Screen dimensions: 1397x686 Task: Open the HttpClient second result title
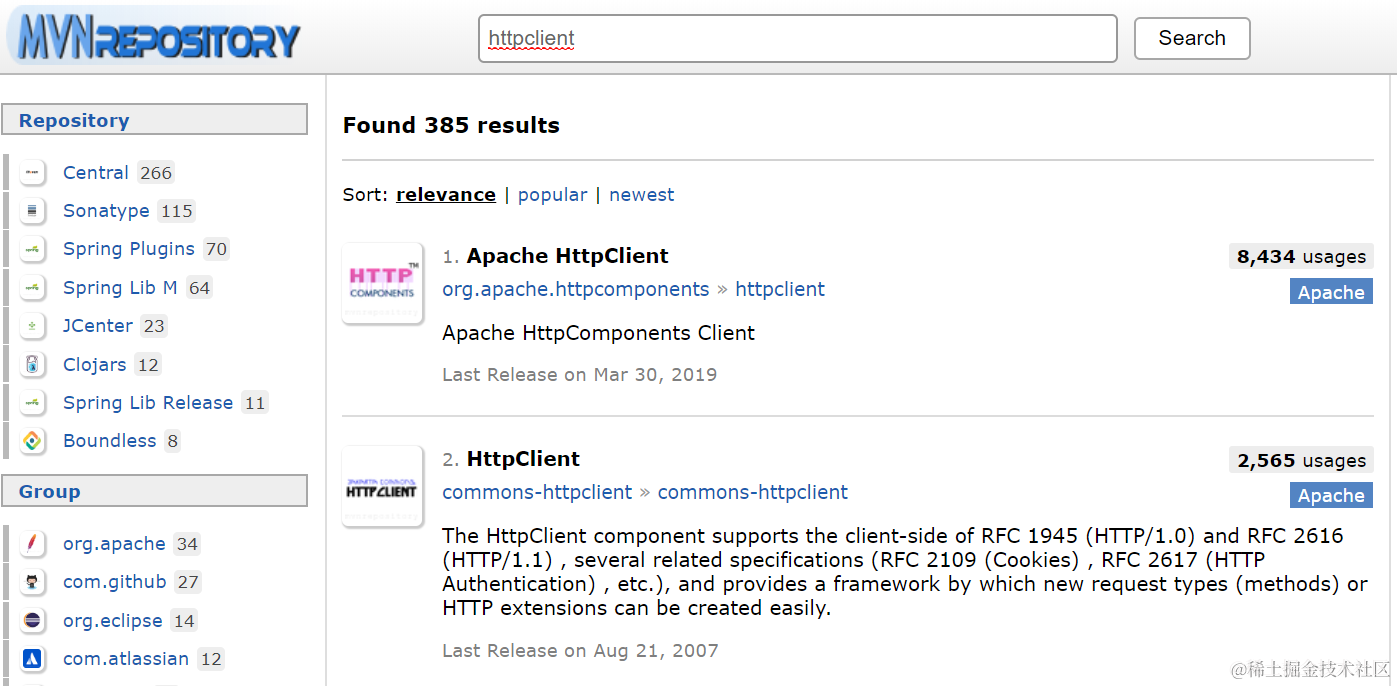click(523, 459)
